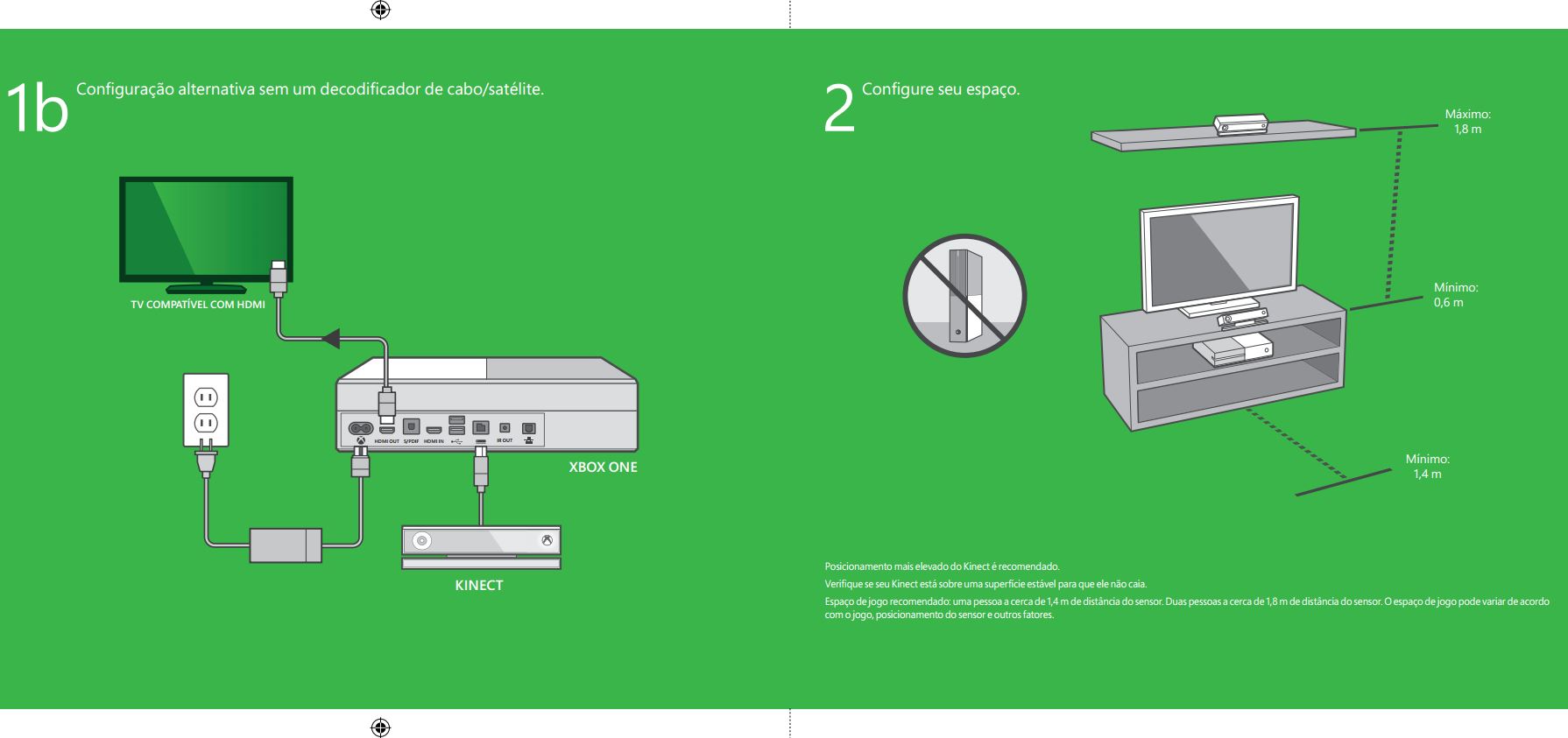This screenshot has height=738, width=1568.
Task: Click the prohibited vertical console symbol
Action: tap(964, 295)
